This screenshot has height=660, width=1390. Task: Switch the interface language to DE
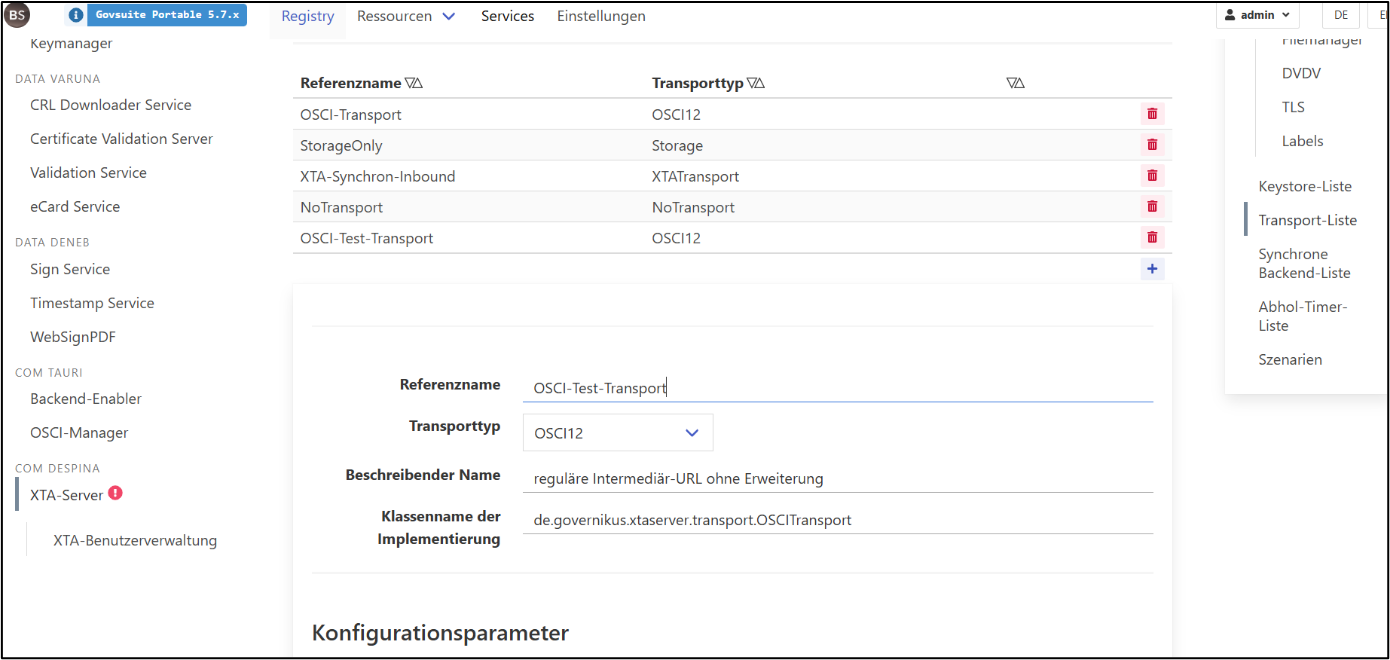(x=1340, y=15)
